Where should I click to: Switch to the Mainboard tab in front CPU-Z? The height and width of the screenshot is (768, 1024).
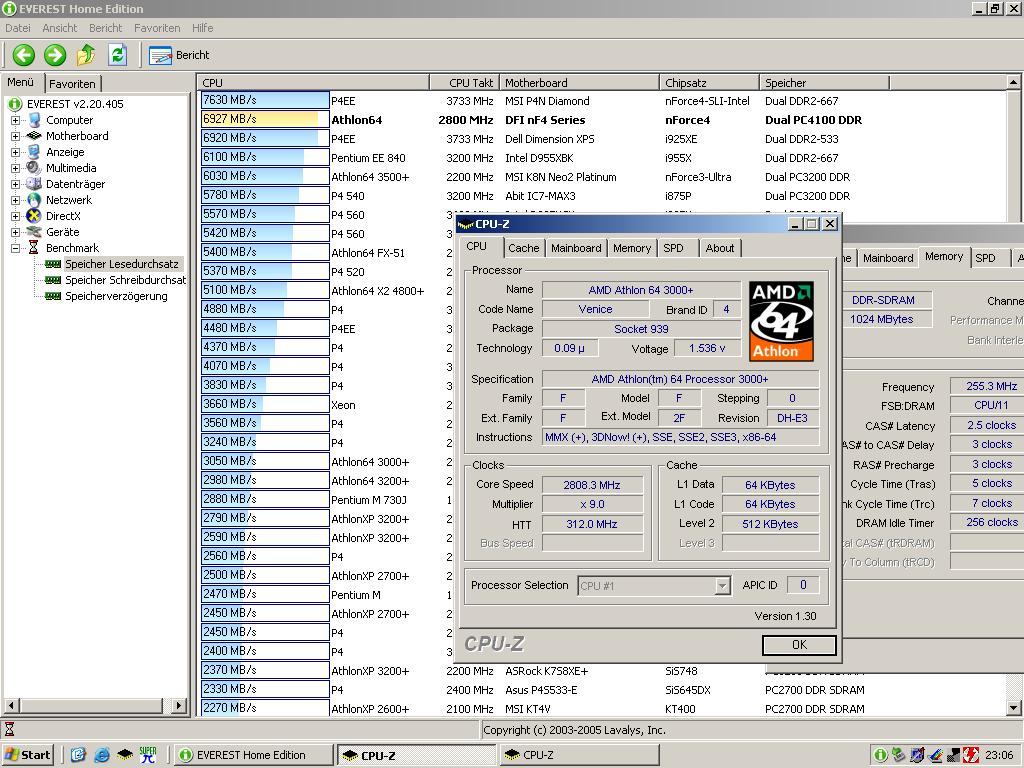(576, 248)
